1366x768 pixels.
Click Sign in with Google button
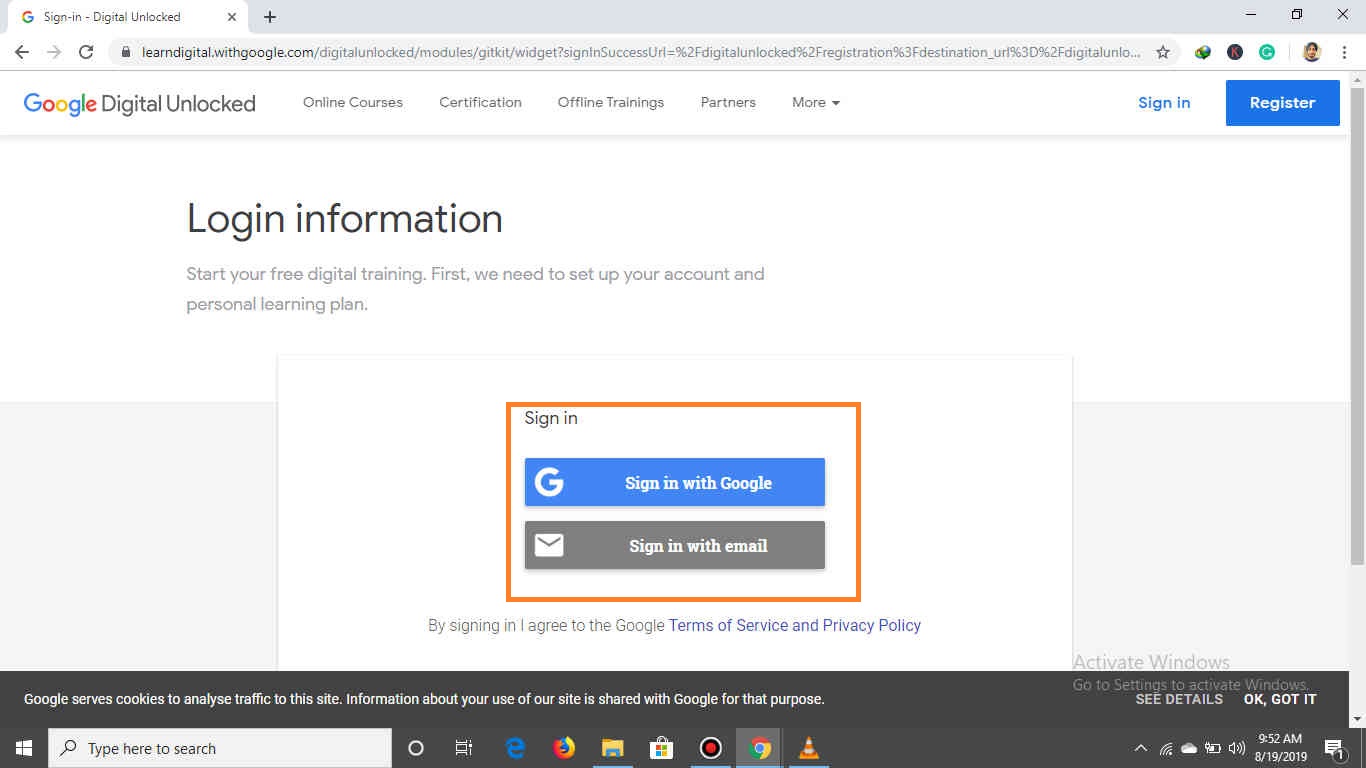coord(675,482)
